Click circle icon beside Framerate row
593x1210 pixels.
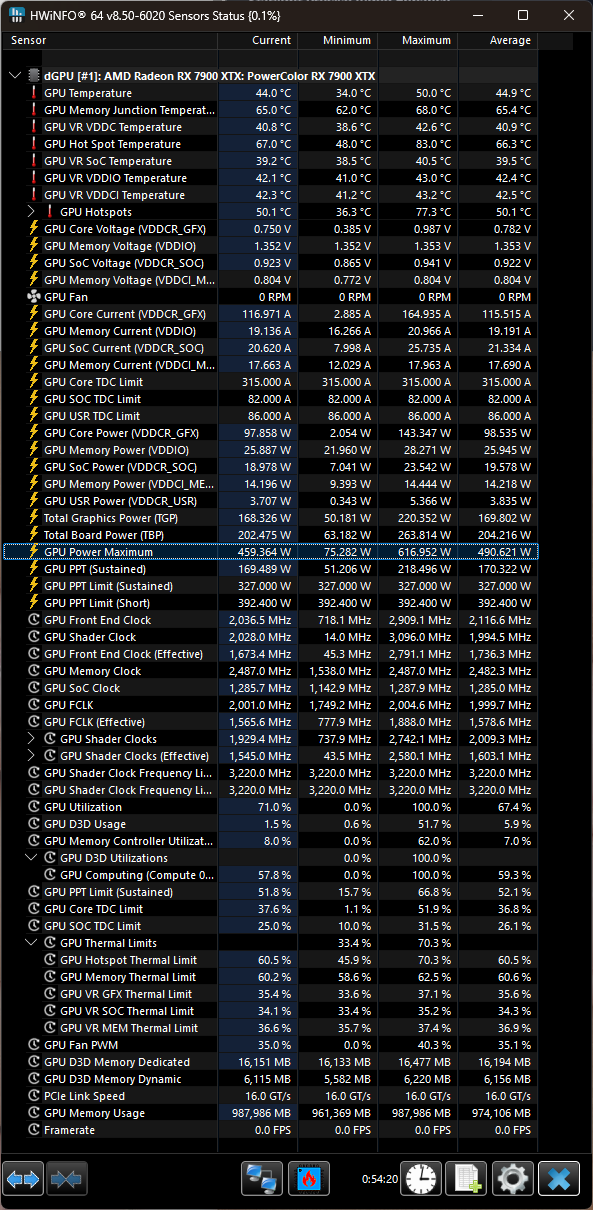(x=34, y=1130)
